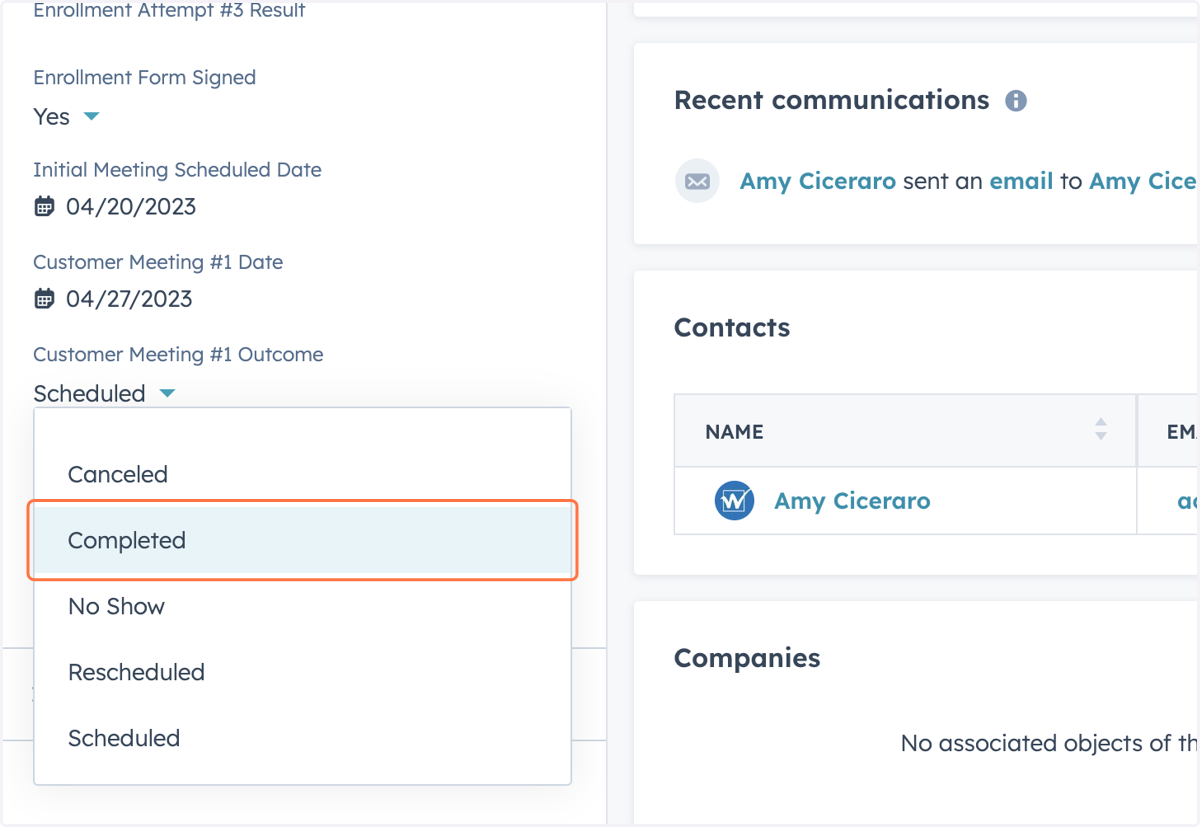The height and width of the screenshot is (827, 1200).
Task: Open calendar for Initial Meeting Scheduled Date
Action: click(x=44, y=207)
